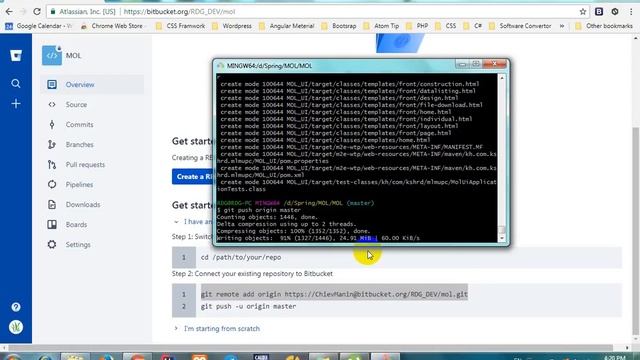Open the Bootsrap bookmark folder
This screenshot has height=360, width=640.
[339, 26]
